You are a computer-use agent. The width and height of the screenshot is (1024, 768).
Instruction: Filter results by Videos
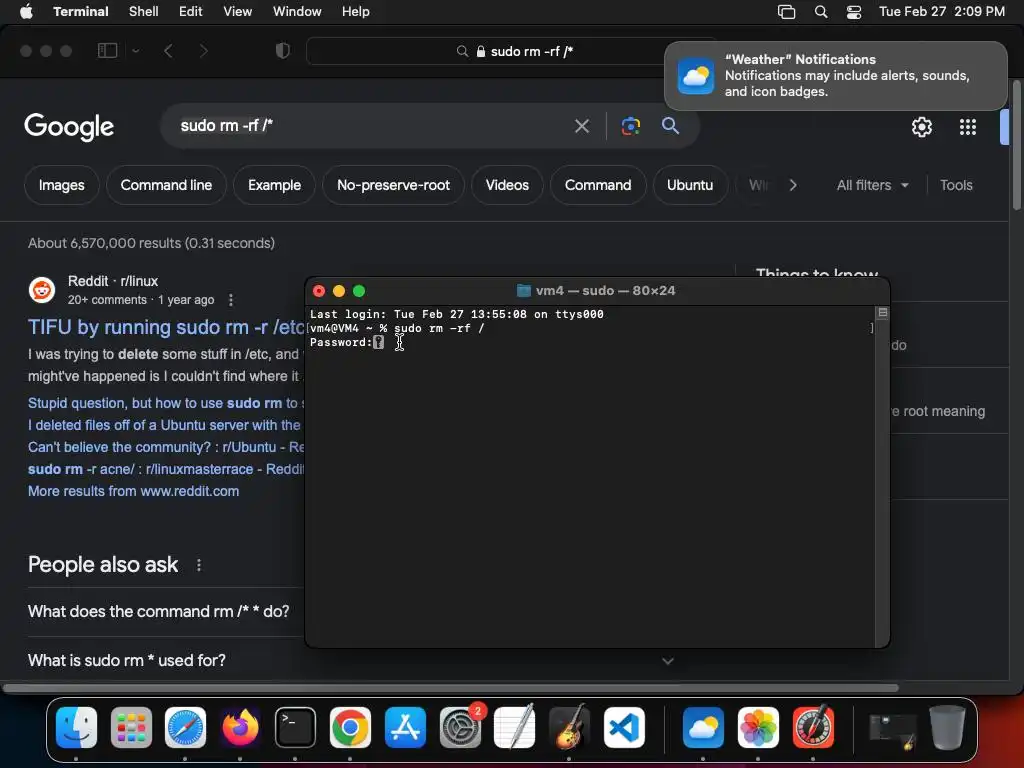pos(507,185)
